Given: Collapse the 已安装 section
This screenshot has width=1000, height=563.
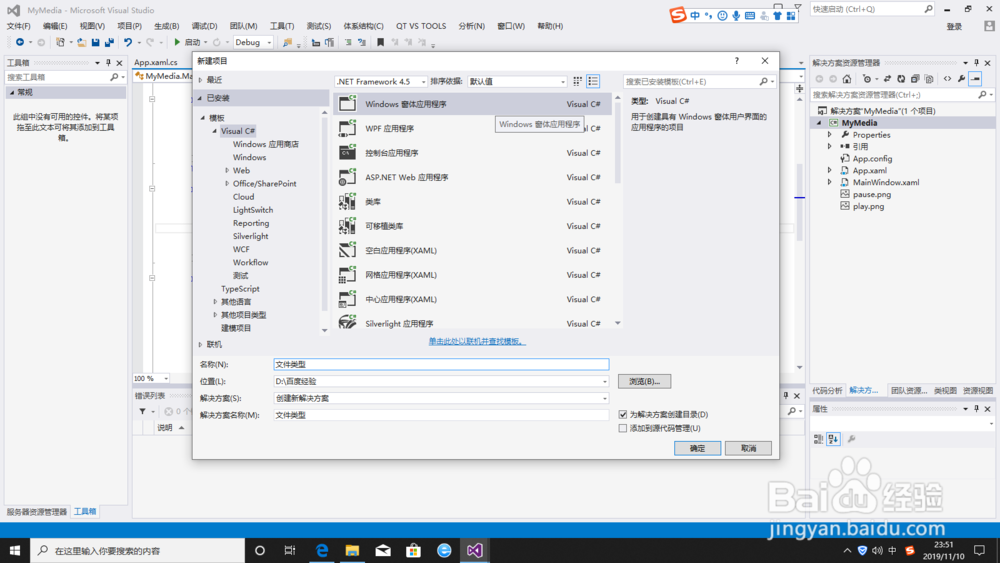Looking at the screenshot, I should 200,98.
